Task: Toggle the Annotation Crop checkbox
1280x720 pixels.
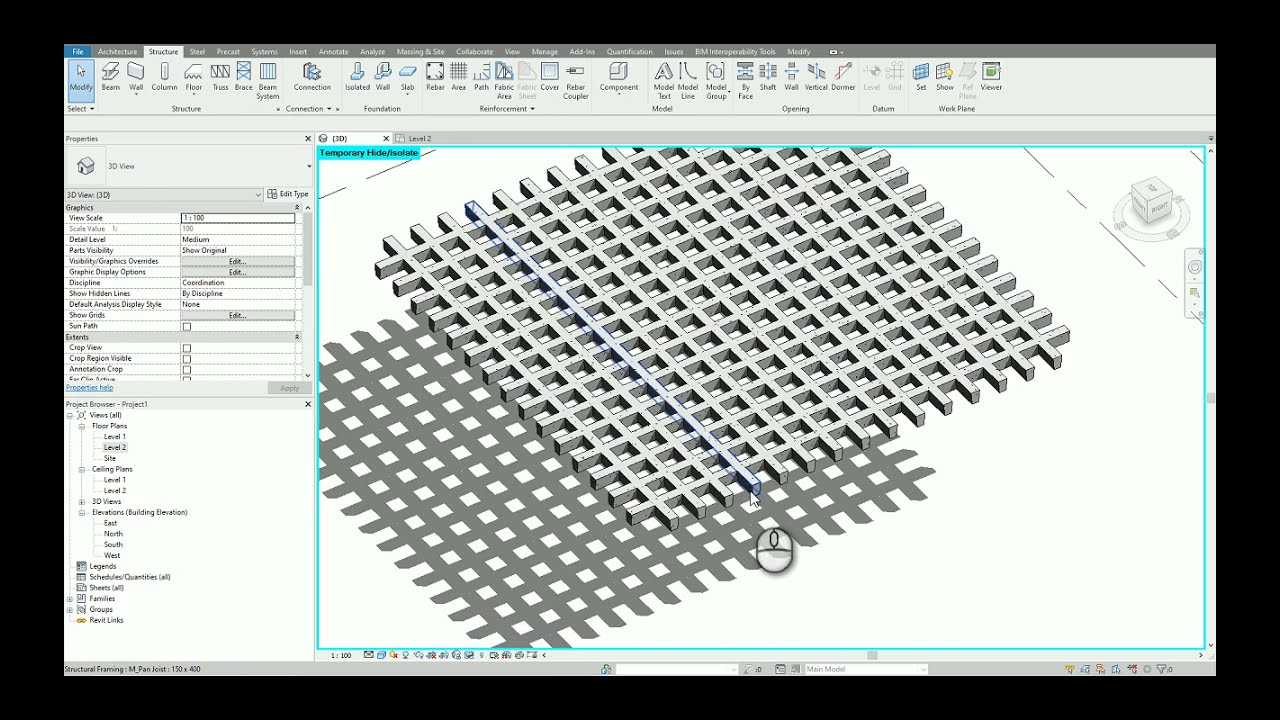Action: pos(186,370)
